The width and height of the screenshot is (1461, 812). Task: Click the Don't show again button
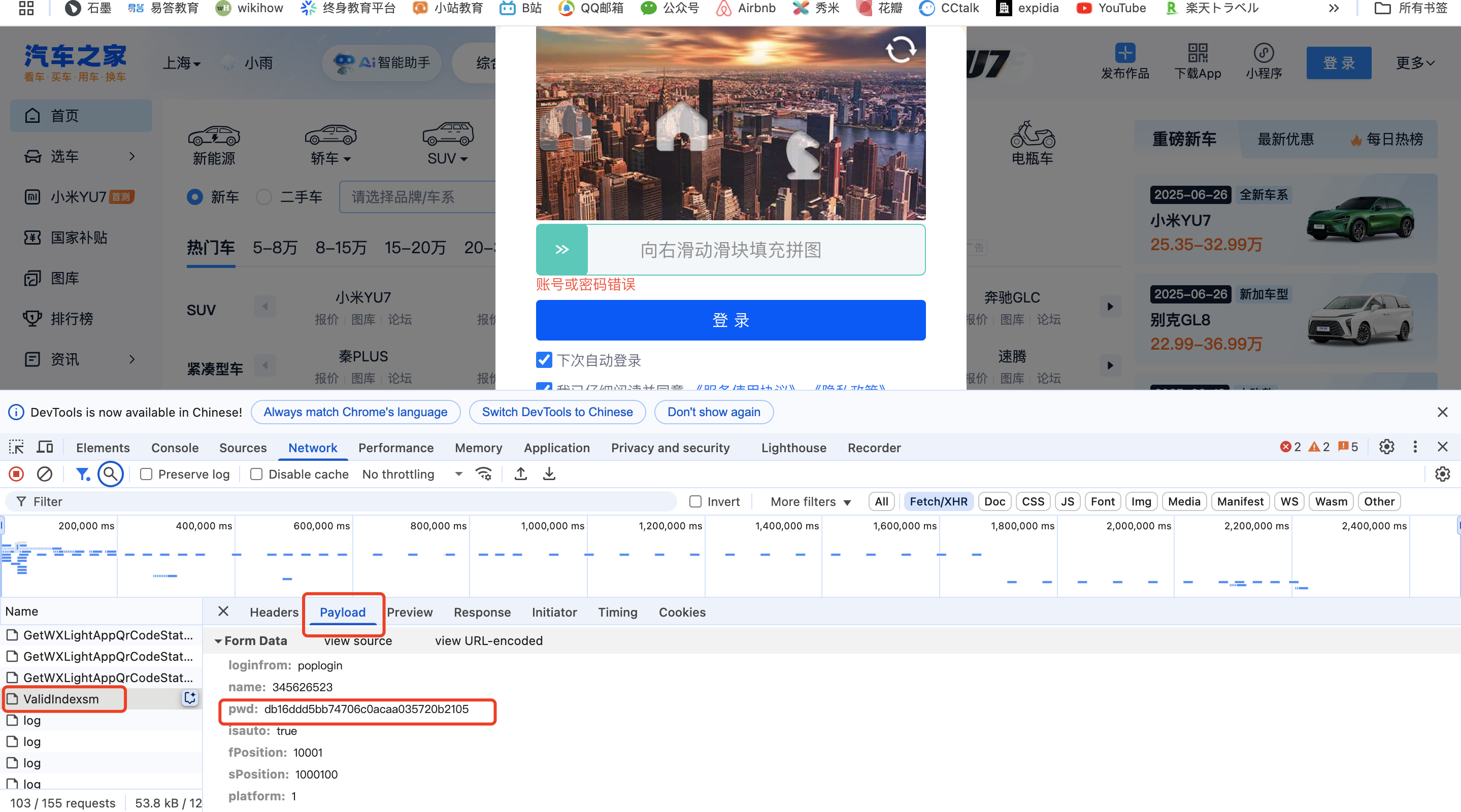[713, 412]
